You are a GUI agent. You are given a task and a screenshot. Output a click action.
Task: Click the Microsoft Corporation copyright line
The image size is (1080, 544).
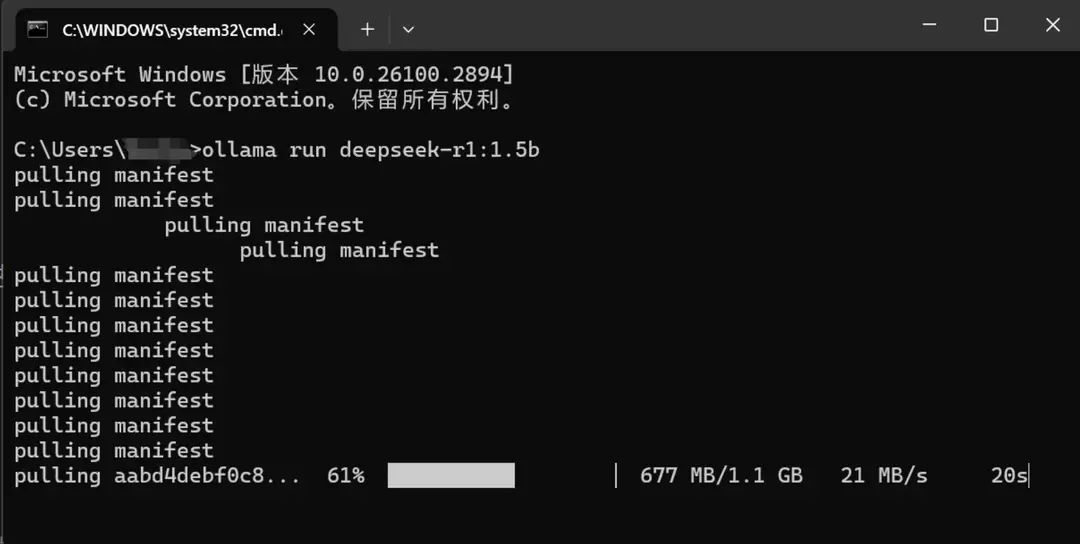pyautogui.click(x=264, y=100)
